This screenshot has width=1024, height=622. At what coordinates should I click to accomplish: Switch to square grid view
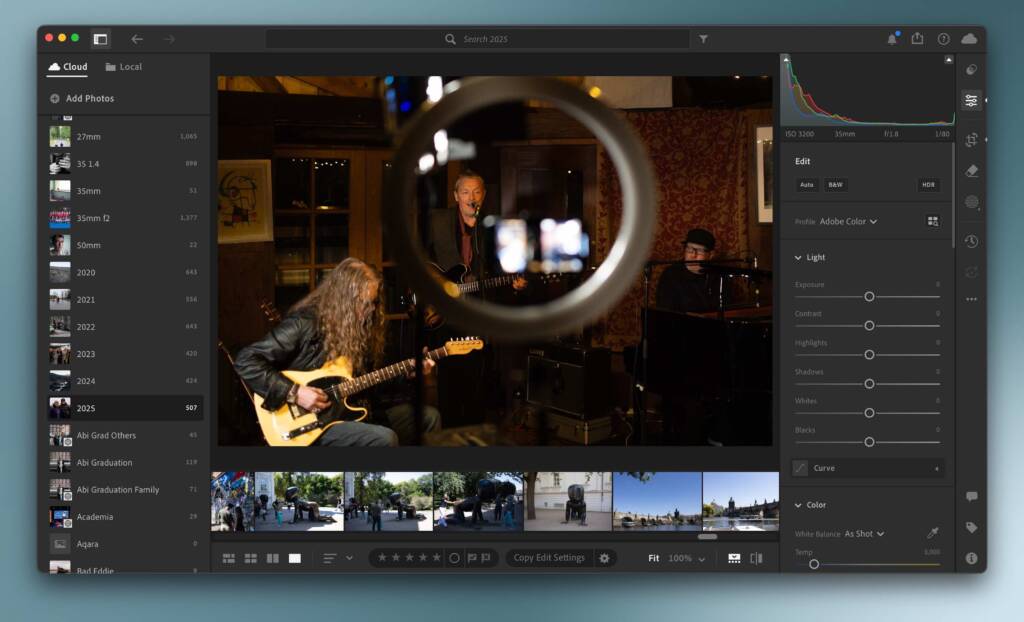click(x=251, y=558)
